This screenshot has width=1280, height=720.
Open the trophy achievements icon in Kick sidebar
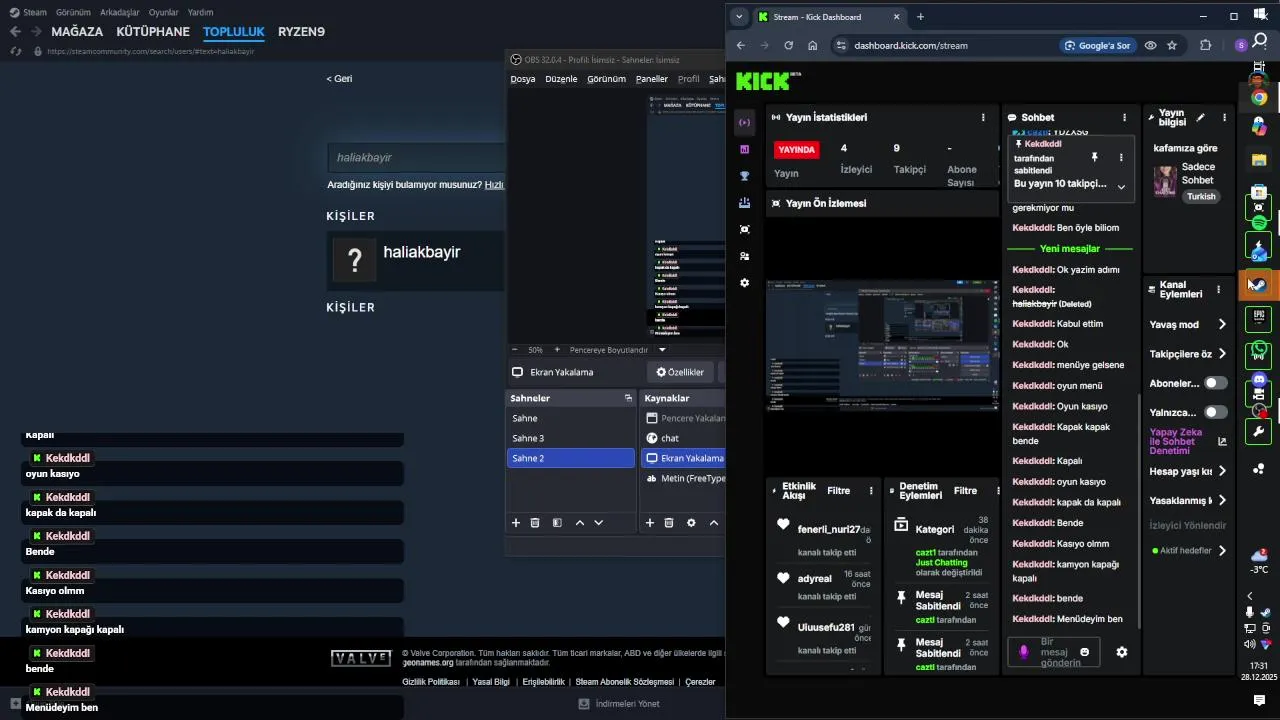(744, 176)
